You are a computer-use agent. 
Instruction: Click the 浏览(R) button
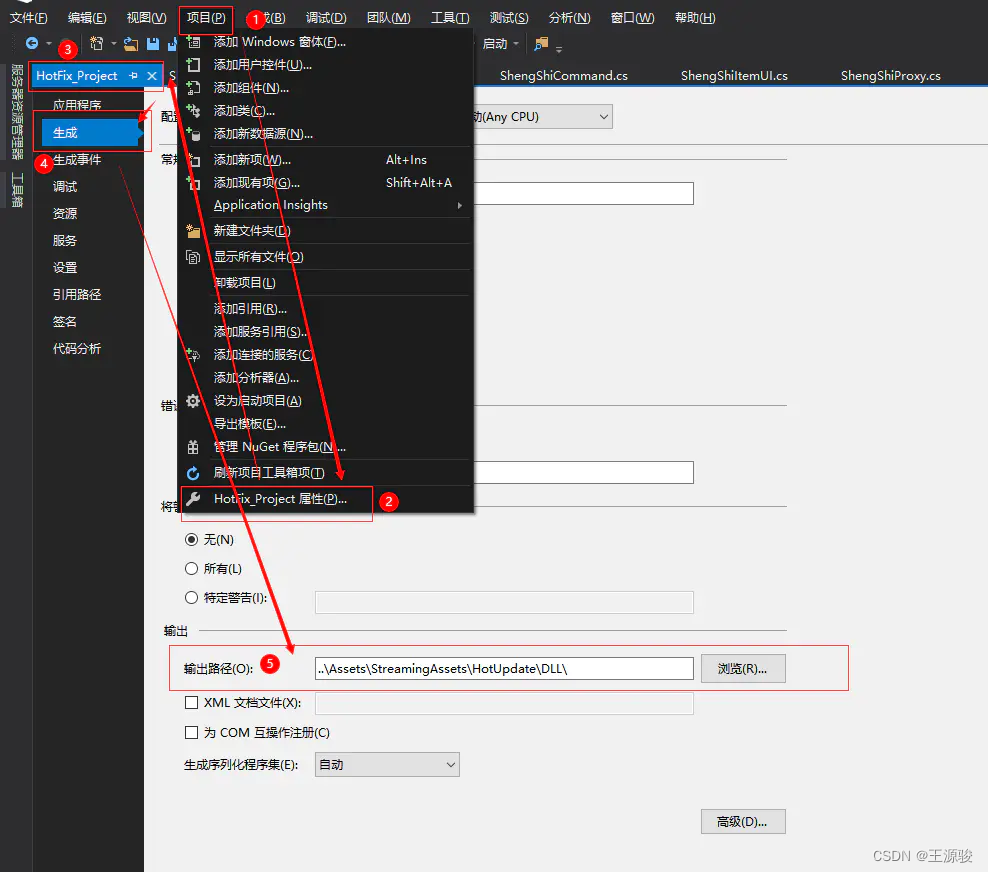[x=742, y=668]
